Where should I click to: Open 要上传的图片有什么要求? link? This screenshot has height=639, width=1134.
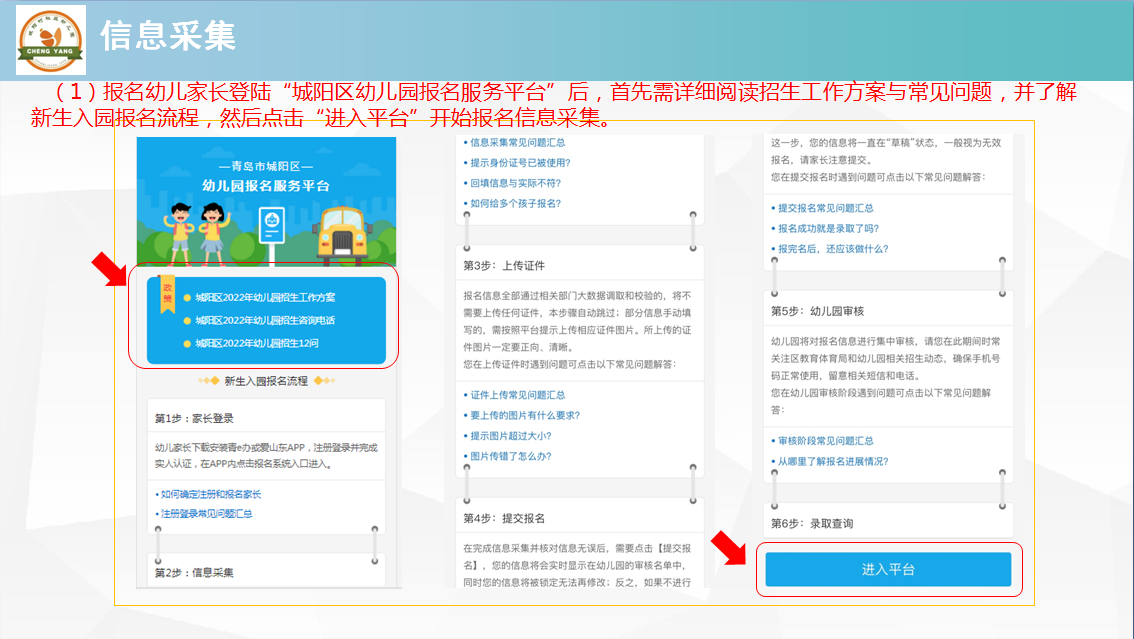click(525, 415)
